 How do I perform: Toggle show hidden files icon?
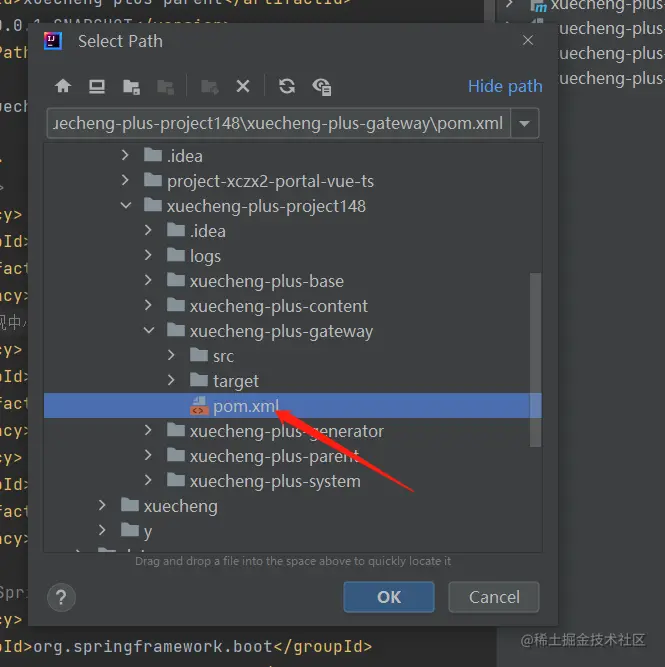(322, 87)
